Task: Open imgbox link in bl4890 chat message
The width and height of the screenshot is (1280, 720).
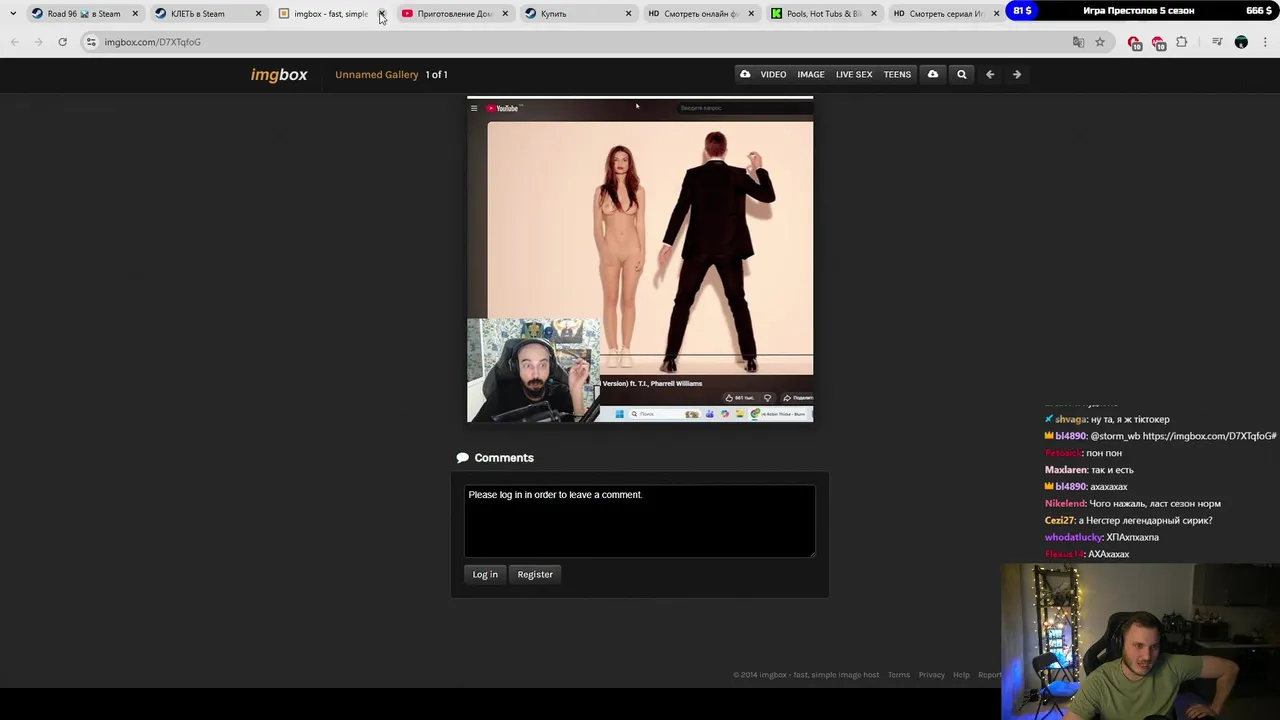Action: point(1209,436)
